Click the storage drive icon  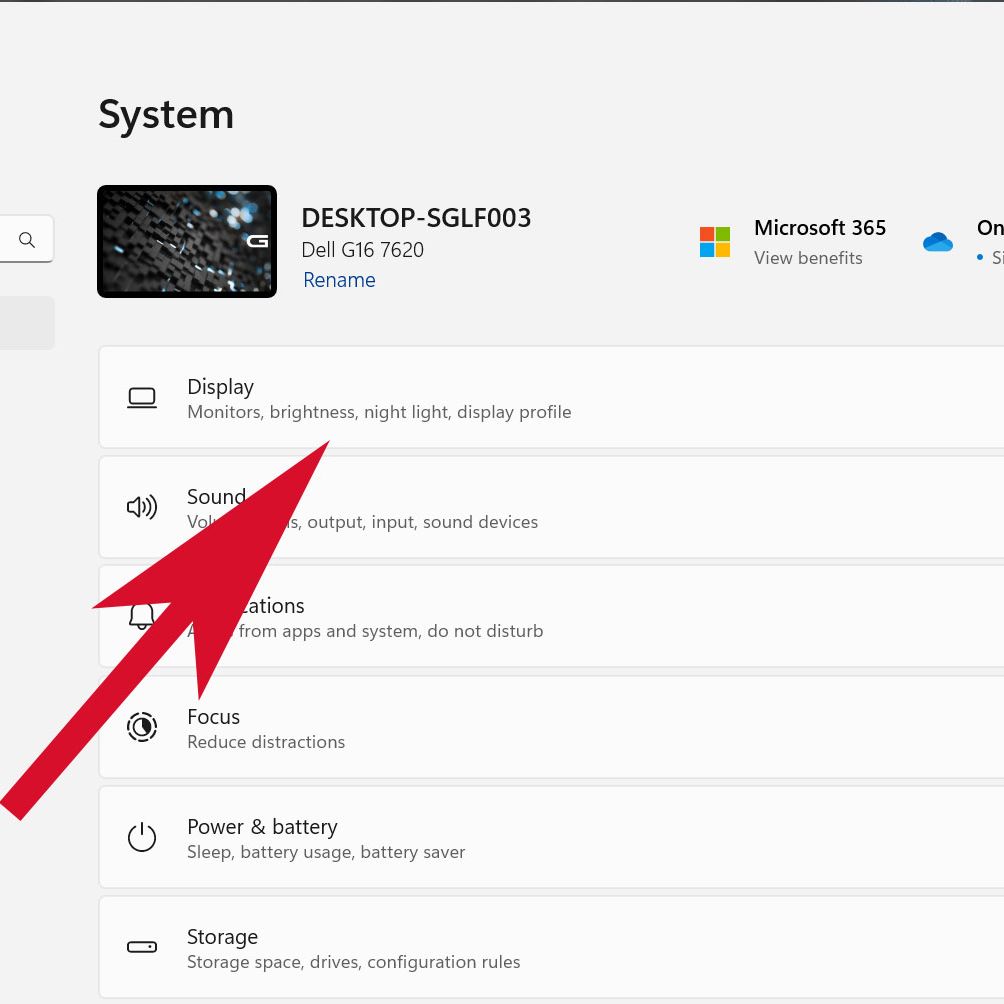[142, 947]
